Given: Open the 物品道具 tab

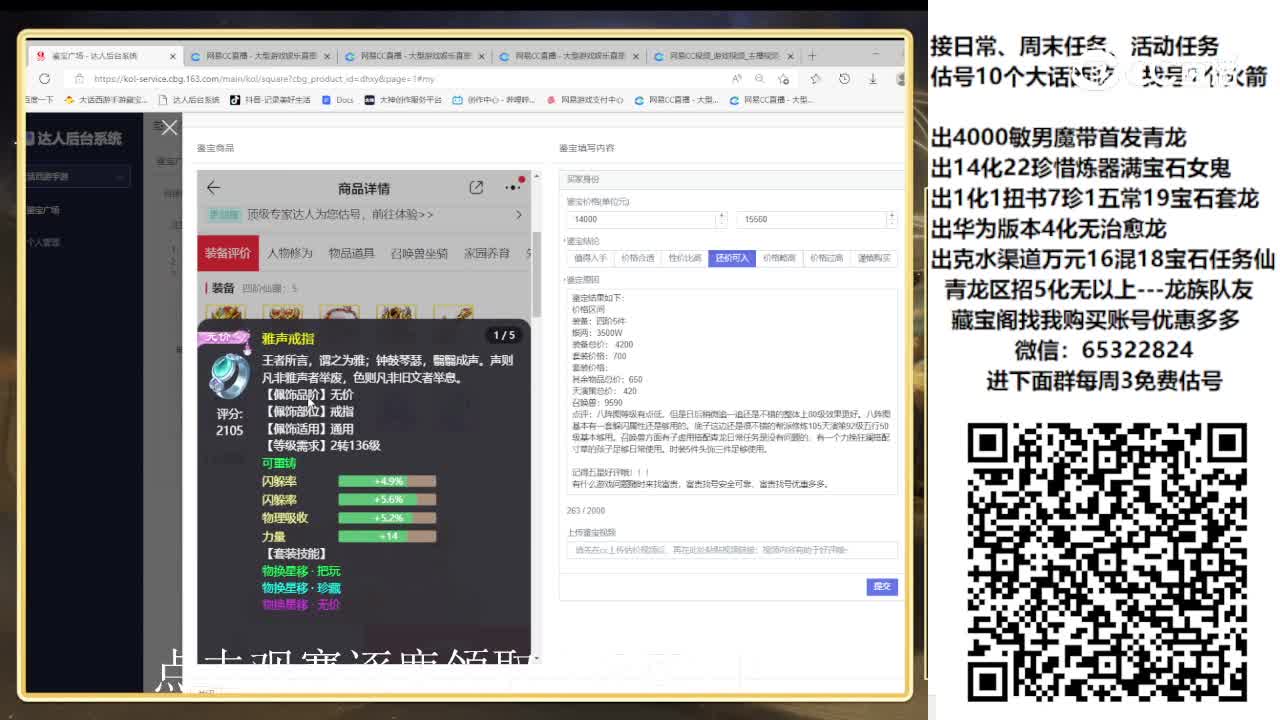Looking at the screenshot, I should coord(351,253).
